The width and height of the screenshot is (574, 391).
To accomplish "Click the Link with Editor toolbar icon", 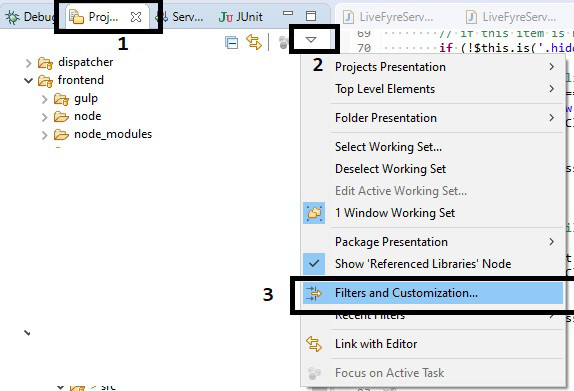I will [254, 42].
